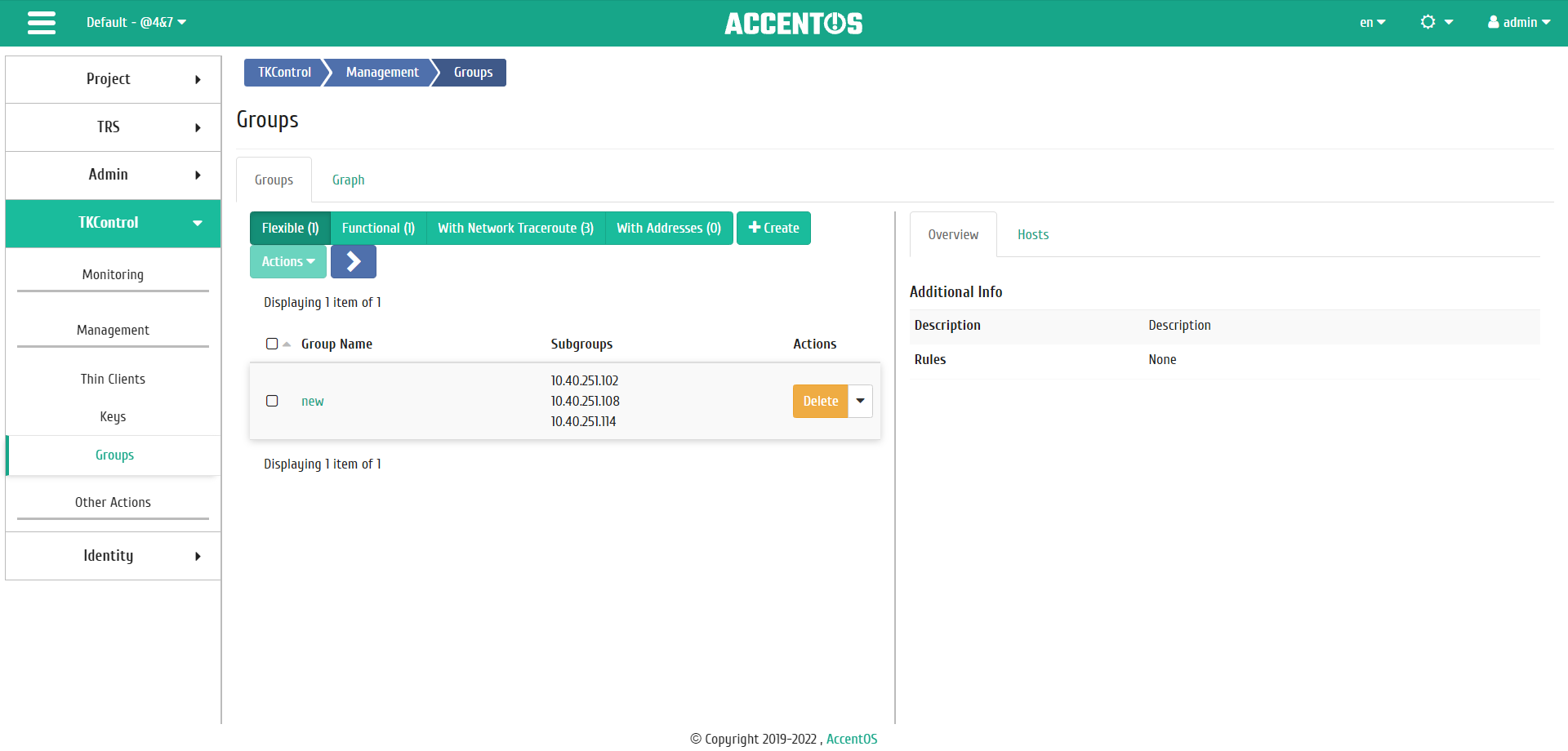
Task: Click the Additional Info heading
Action: pos(955,292)
